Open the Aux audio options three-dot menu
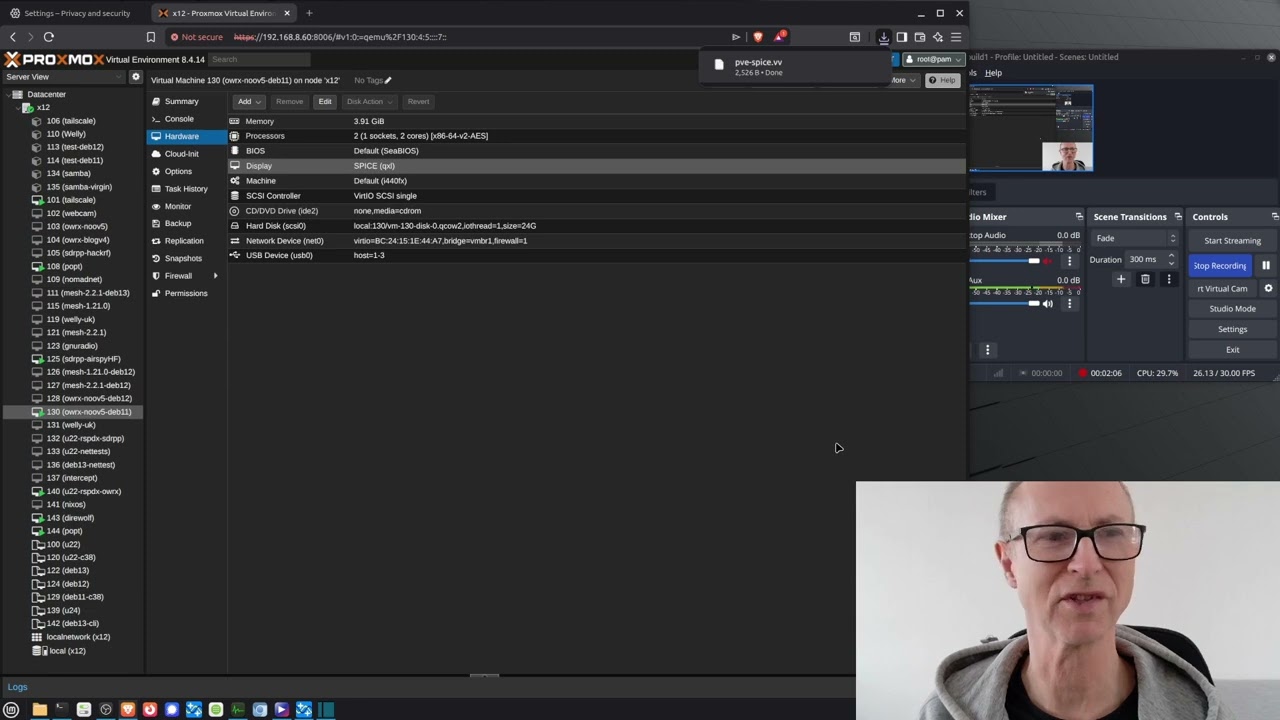Viewport: 1280px width, 720px height. (1069, 304)
